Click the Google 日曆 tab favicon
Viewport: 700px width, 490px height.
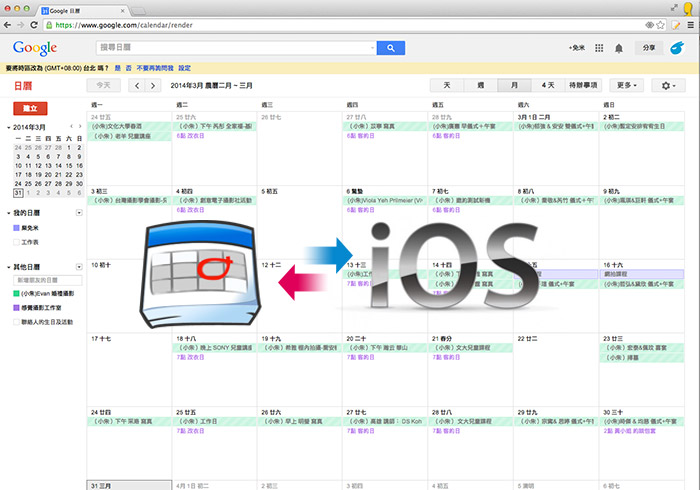pos(45,11)
